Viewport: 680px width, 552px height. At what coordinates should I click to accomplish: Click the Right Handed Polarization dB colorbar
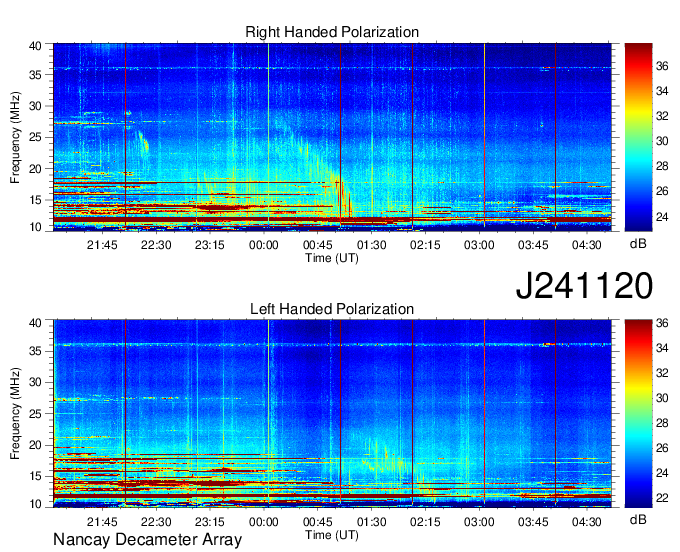638,137
